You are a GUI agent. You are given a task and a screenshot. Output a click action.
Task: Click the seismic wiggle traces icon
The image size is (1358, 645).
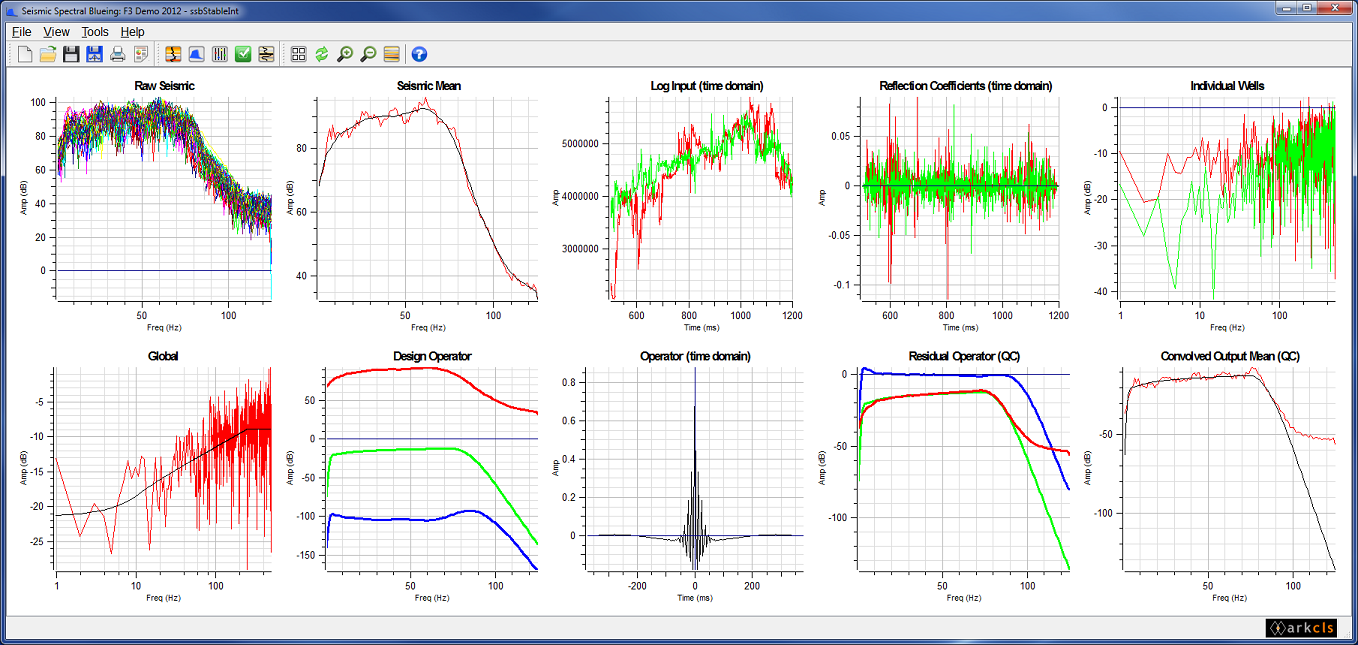(x=266, y=54)
